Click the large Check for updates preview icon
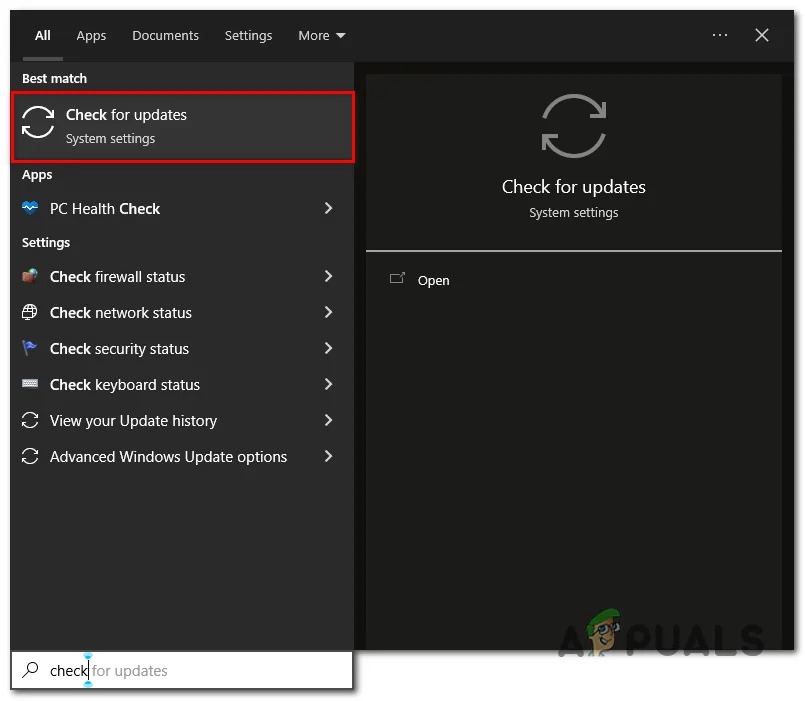 pyautogui.click(x=573, y=124)
